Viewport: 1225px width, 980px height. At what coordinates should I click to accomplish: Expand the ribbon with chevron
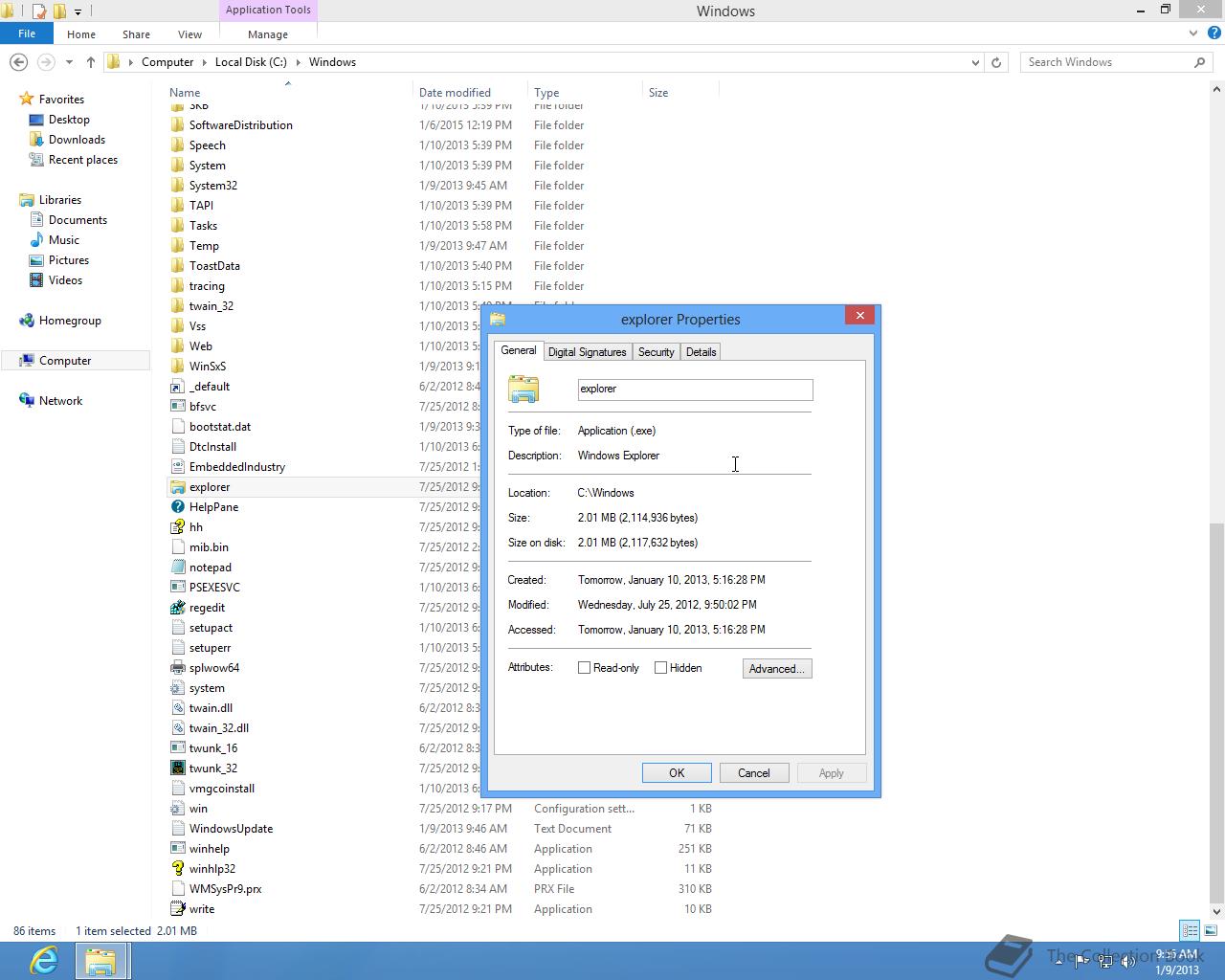1192,33
